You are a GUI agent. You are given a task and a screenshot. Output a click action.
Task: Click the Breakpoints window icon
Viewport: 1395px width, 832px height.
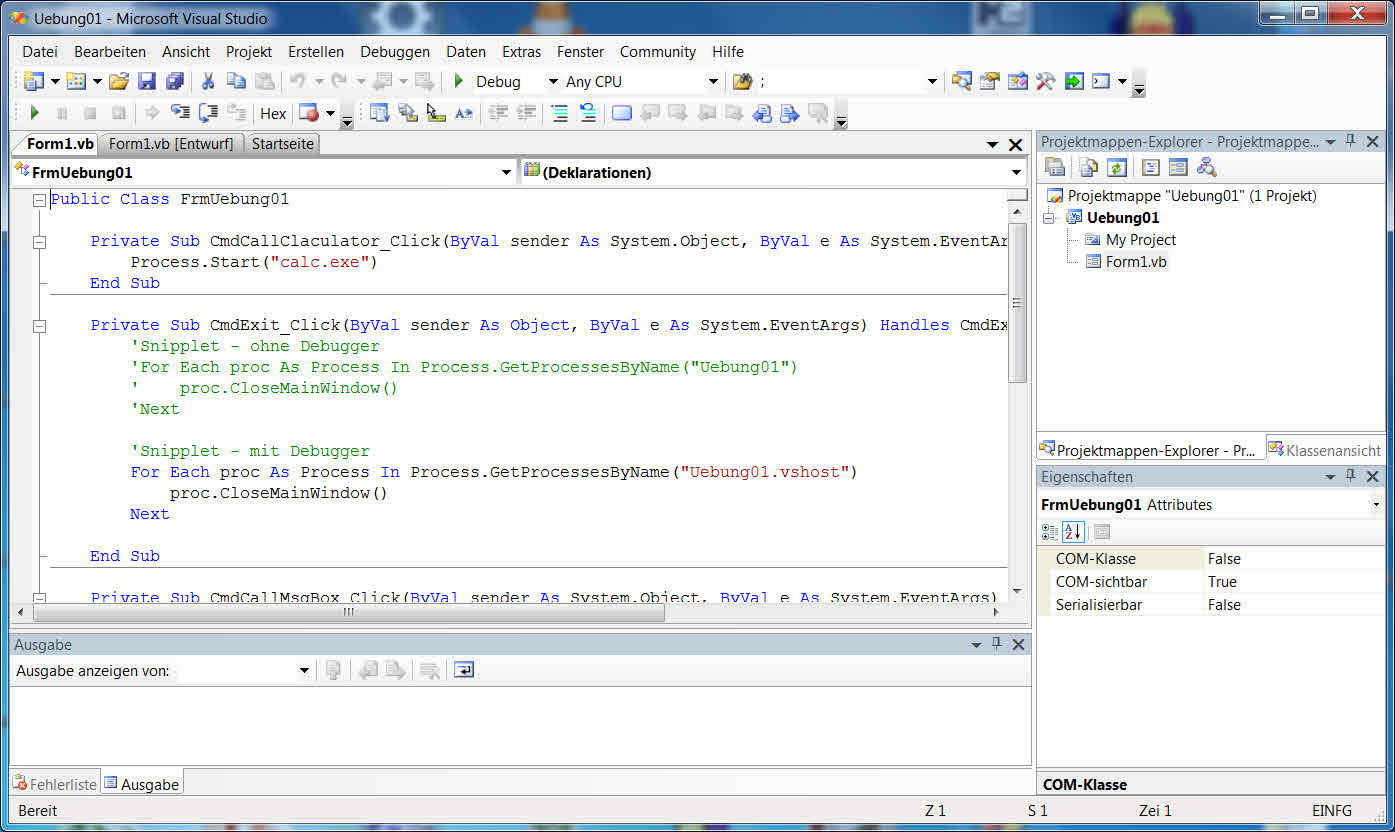(x=309, y=113)
